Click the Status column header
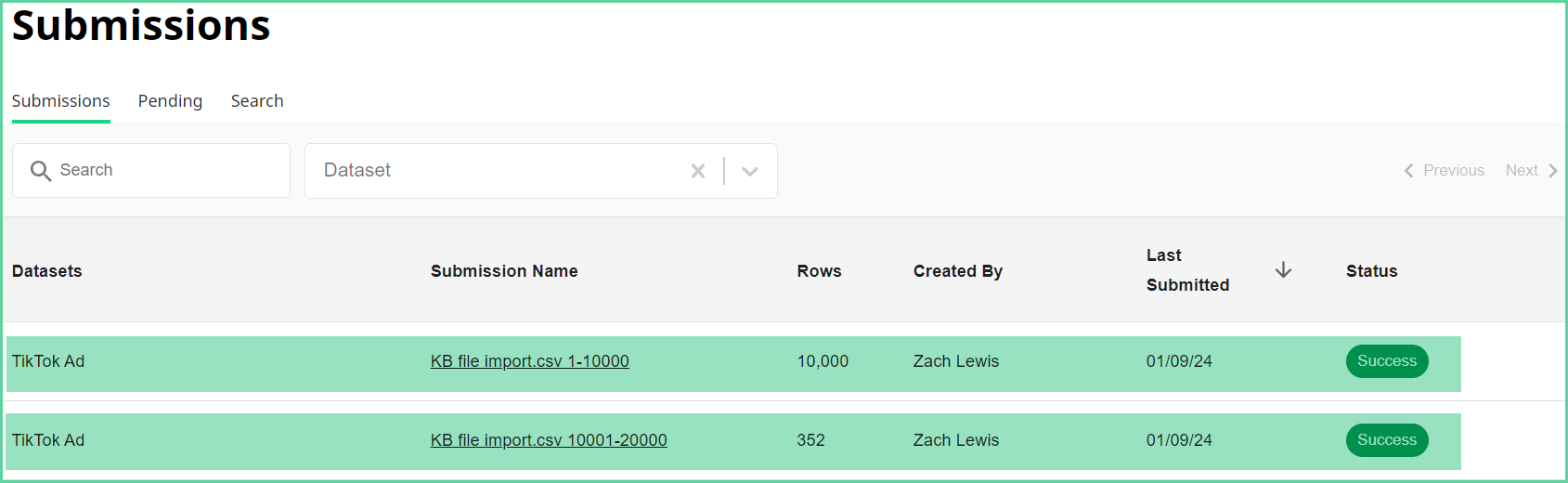 [1371, 271]
